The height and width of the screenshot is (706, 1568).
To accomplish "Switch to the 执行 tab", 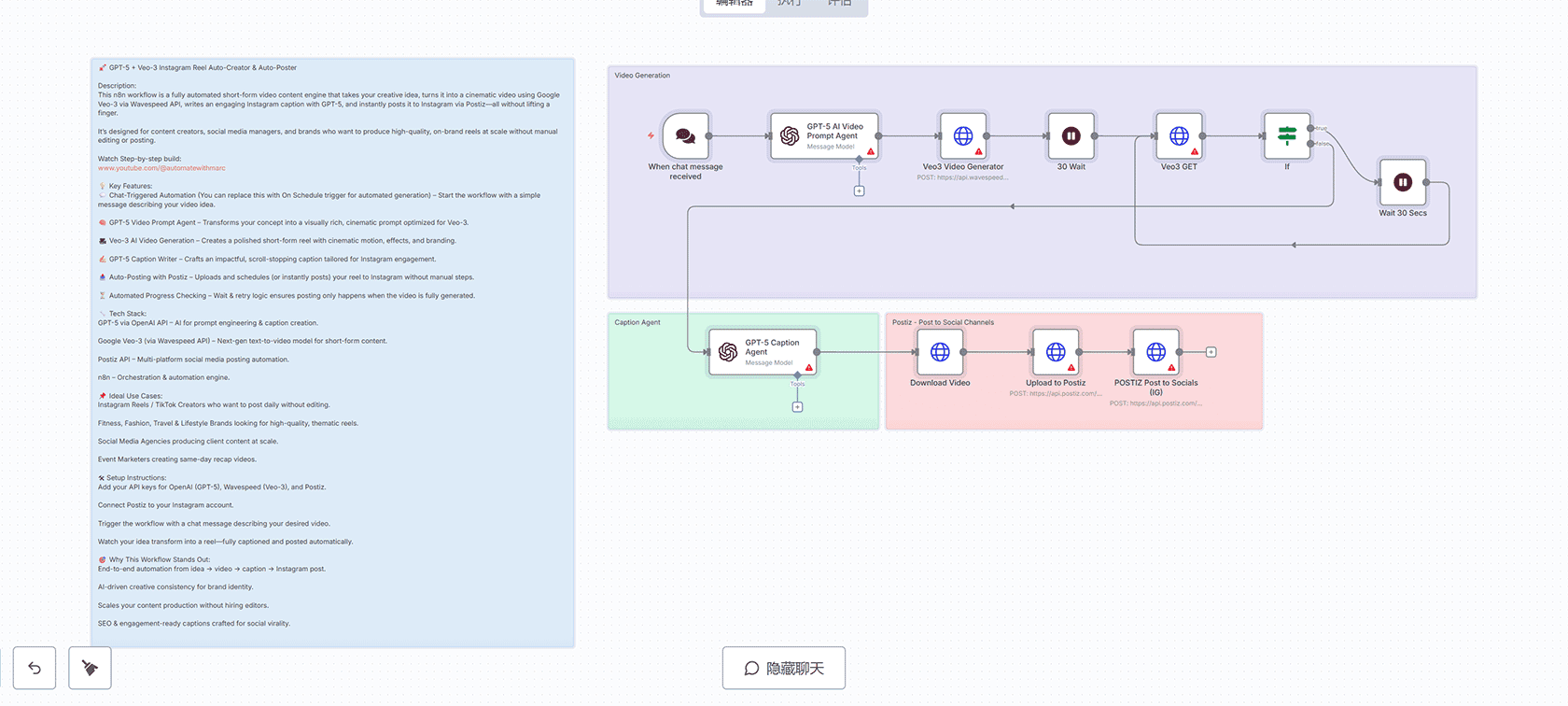I will tap(790, 4).
